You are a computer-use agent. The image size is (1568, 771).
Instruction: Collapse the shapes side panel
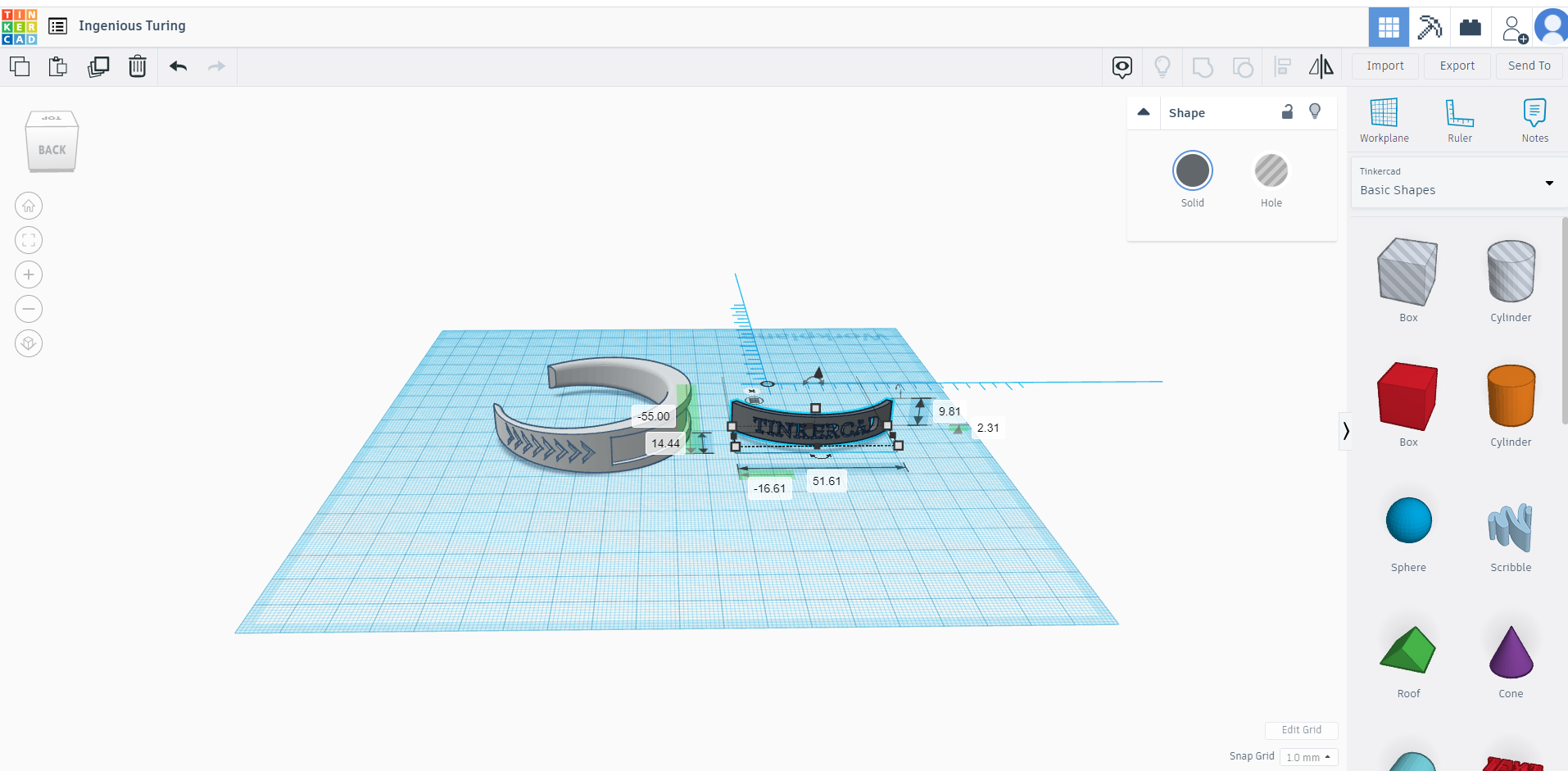tap(1346, 431)
